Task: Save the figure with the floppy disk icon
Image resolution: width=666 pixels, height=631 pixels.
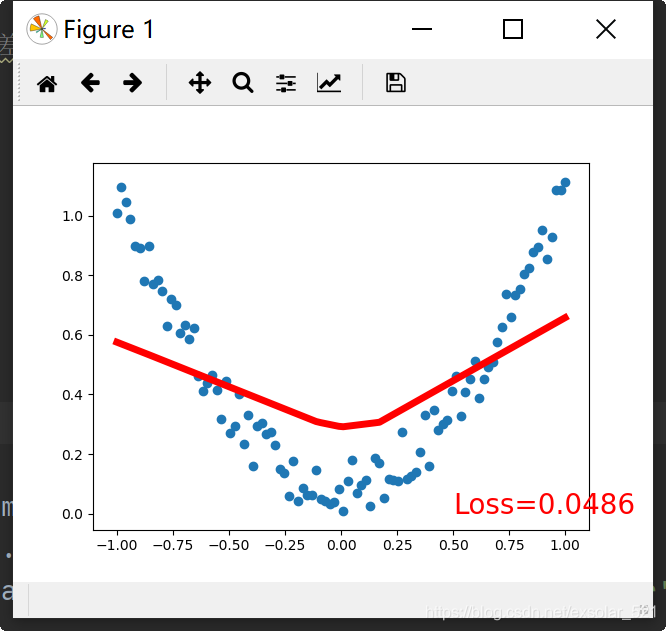Action: 395,82
